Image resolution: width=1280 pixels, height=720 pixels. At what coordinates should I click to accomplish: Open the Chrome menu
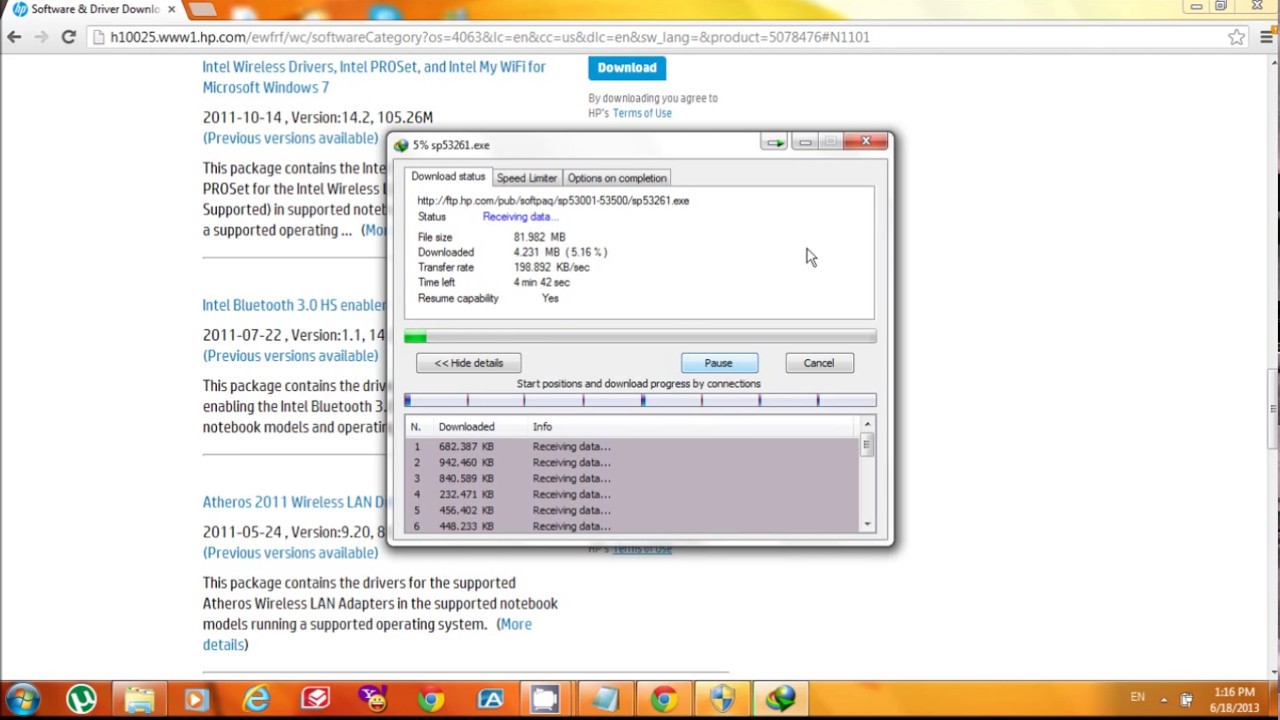[x=1265, y=37]
